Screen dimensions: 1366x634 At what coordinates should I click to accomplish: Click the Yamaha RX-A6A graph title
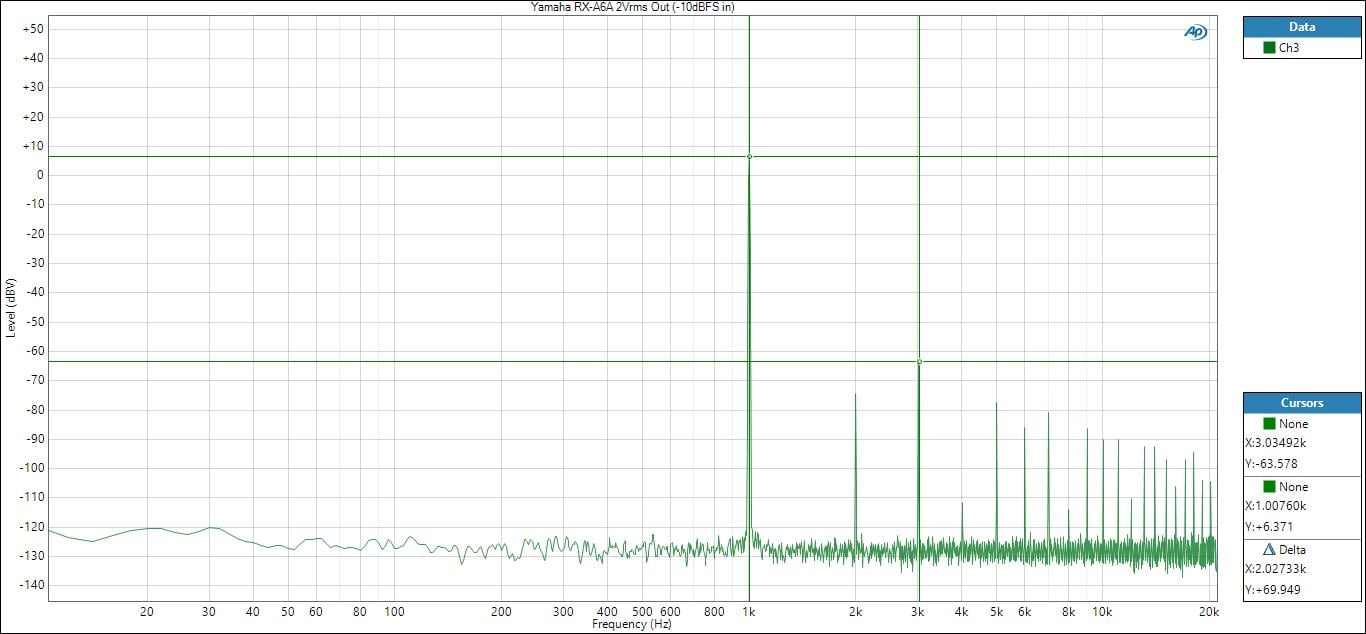click(632, 7)
